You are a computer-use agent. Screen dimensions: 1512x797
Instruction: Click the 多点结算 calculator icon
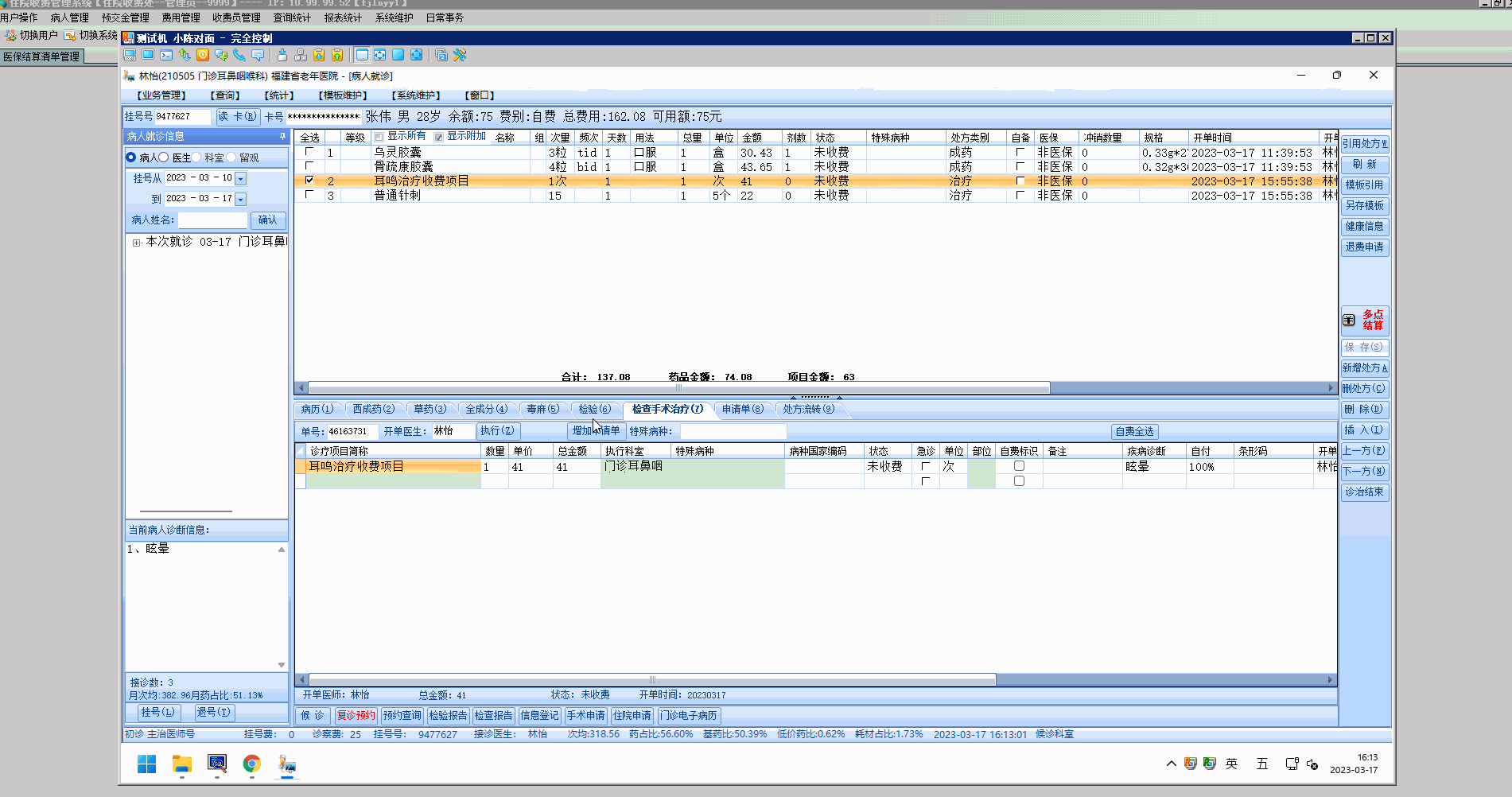[1349, 320]
